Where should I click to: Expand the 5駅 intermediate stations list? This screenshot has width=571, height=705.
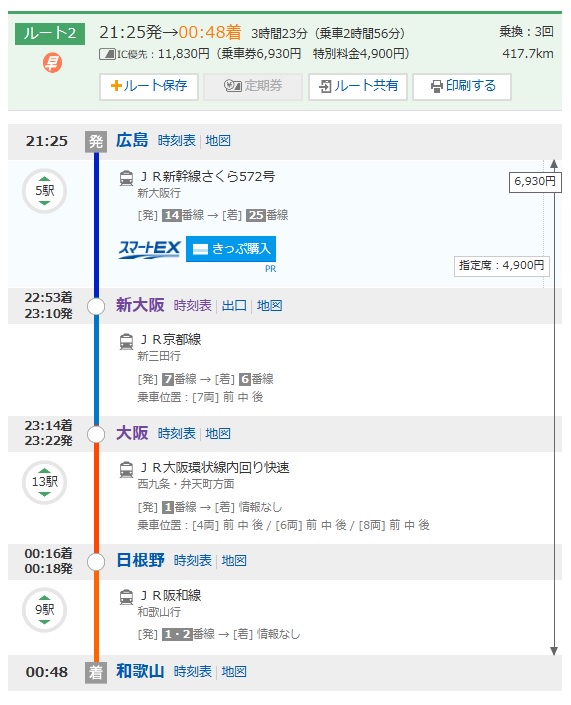pos(45,191)
